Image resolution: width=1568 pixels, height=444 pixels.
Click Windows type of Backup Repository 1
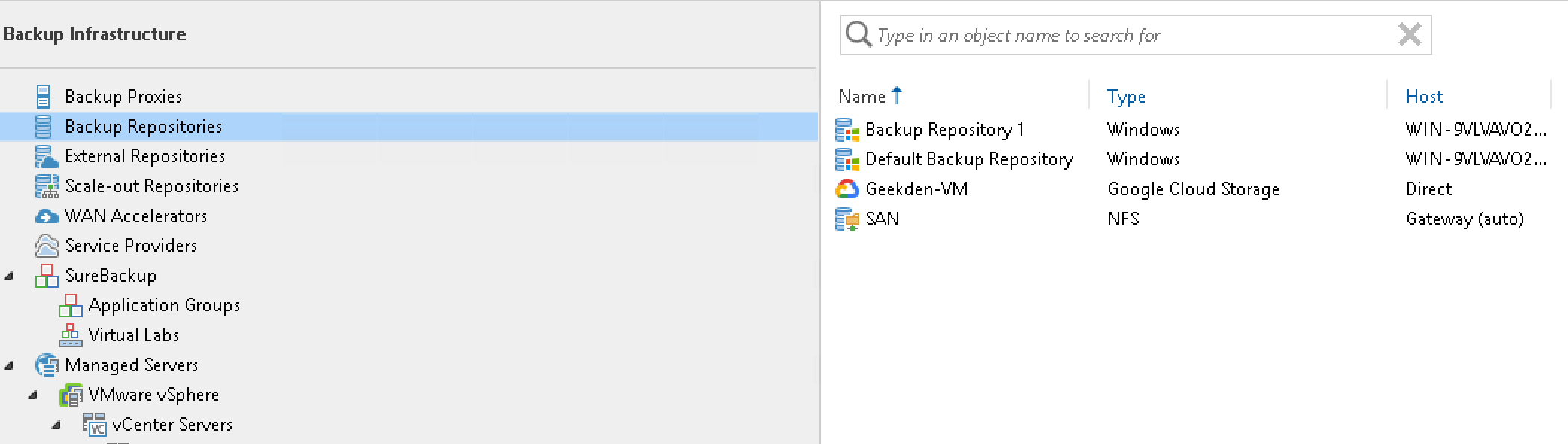tap(1143, 130)
